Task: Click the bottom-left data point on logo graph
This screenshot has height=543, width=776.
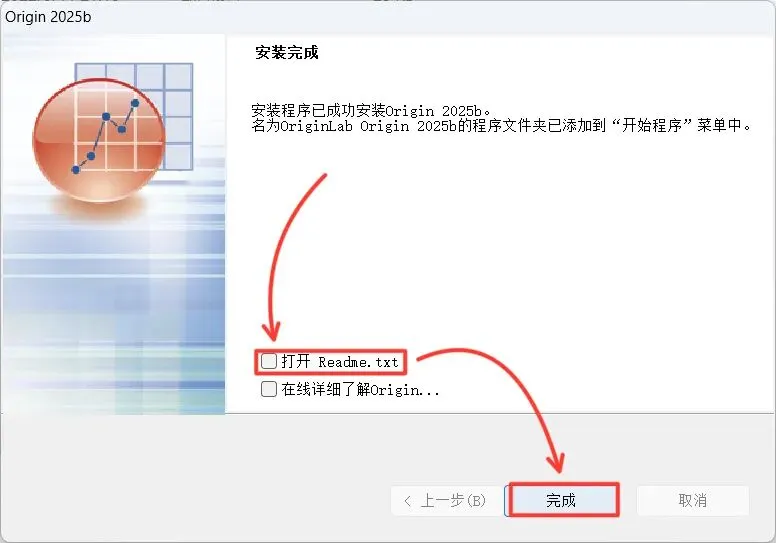Action: (76, 170)
